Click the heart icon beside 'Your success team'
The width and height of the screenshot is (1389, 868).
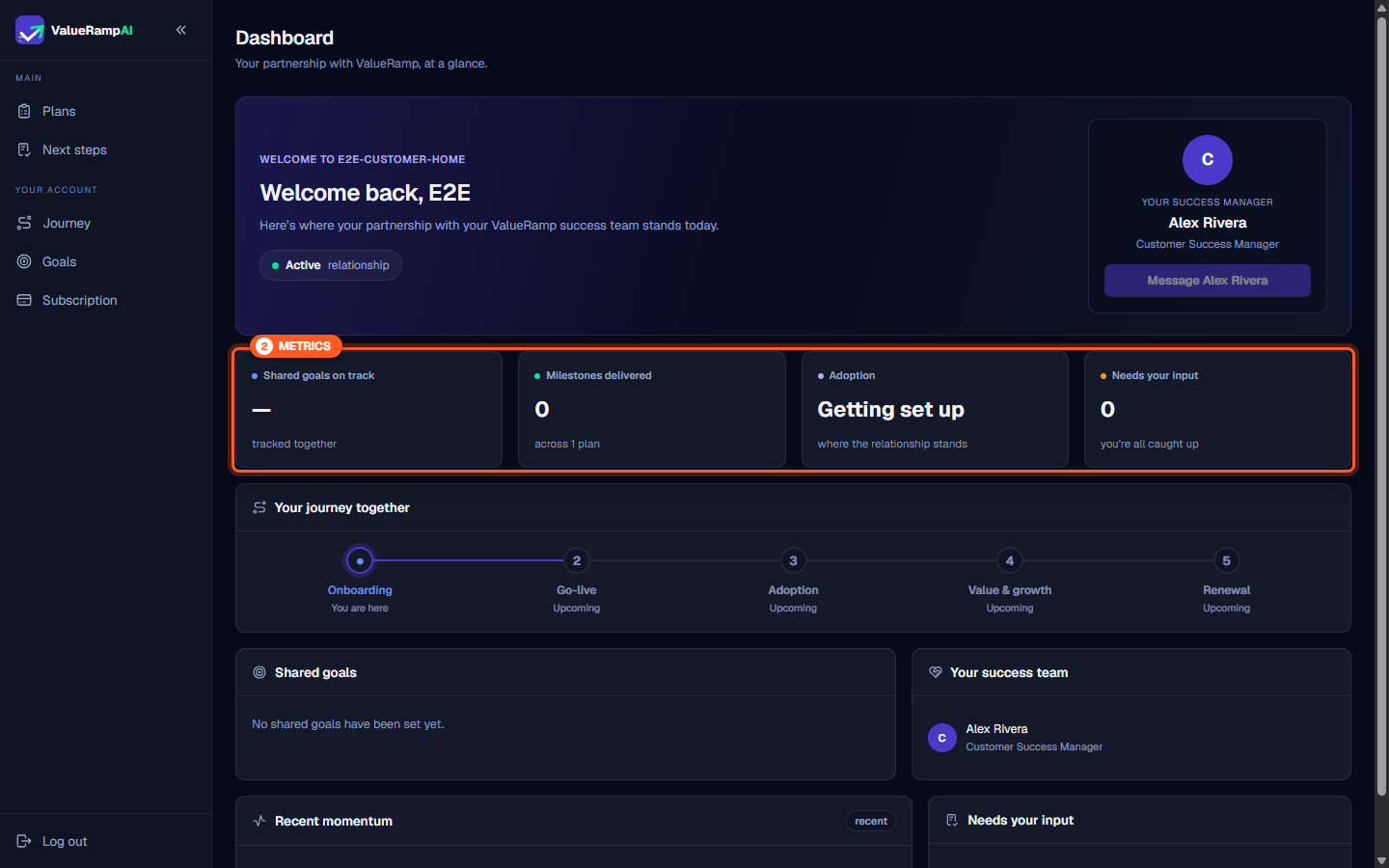tap(936, 672)
